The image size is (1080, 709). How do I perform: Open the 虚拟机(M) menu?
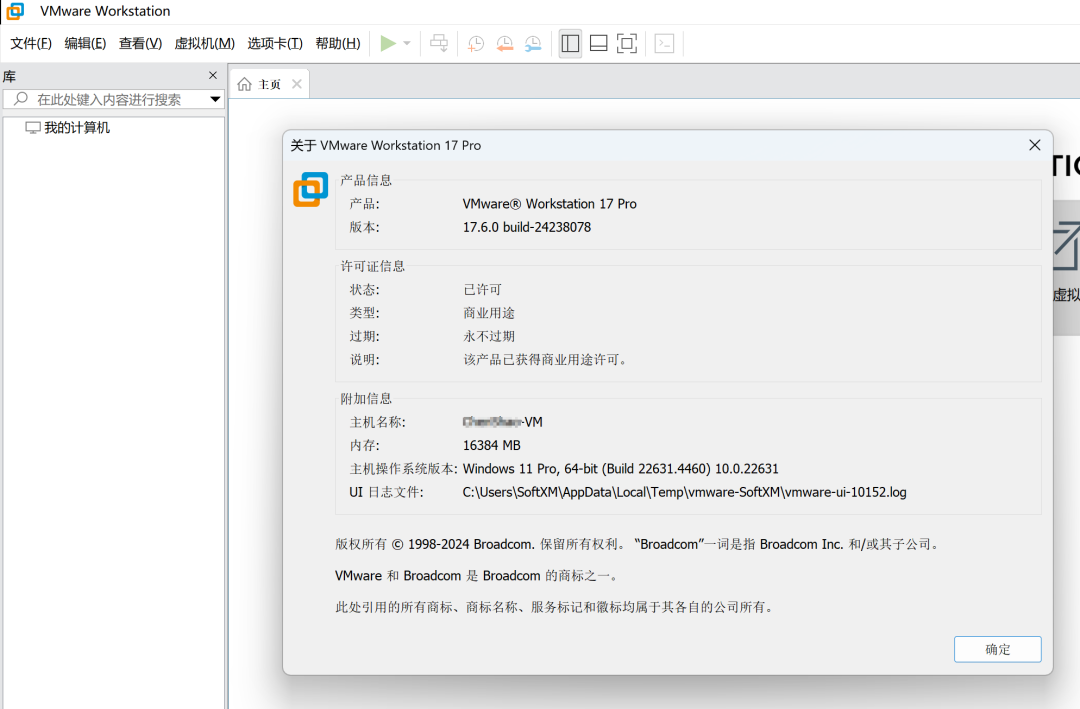point(204,43)
